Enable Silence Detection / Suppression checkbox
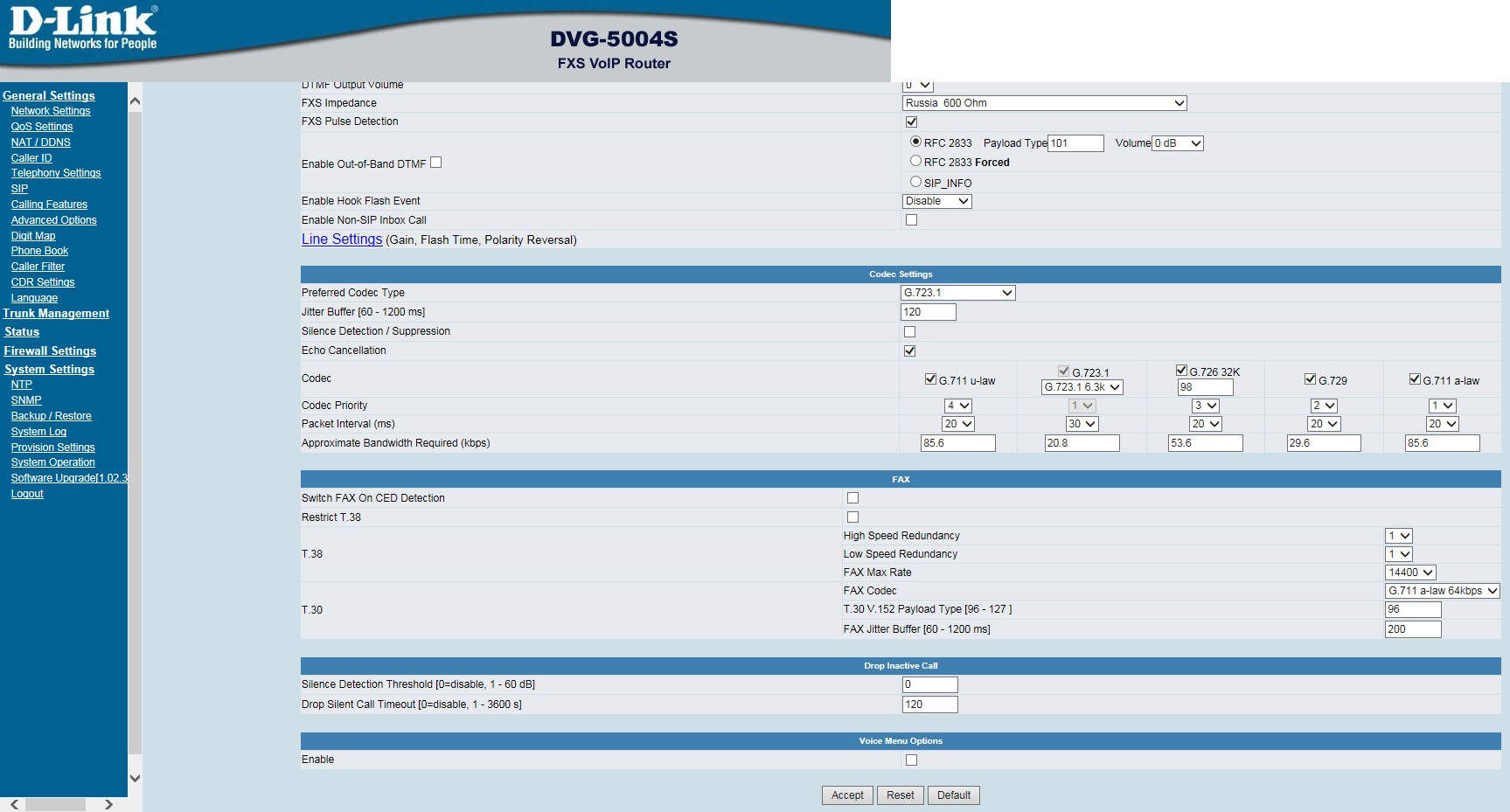 [x=909, y=332]
